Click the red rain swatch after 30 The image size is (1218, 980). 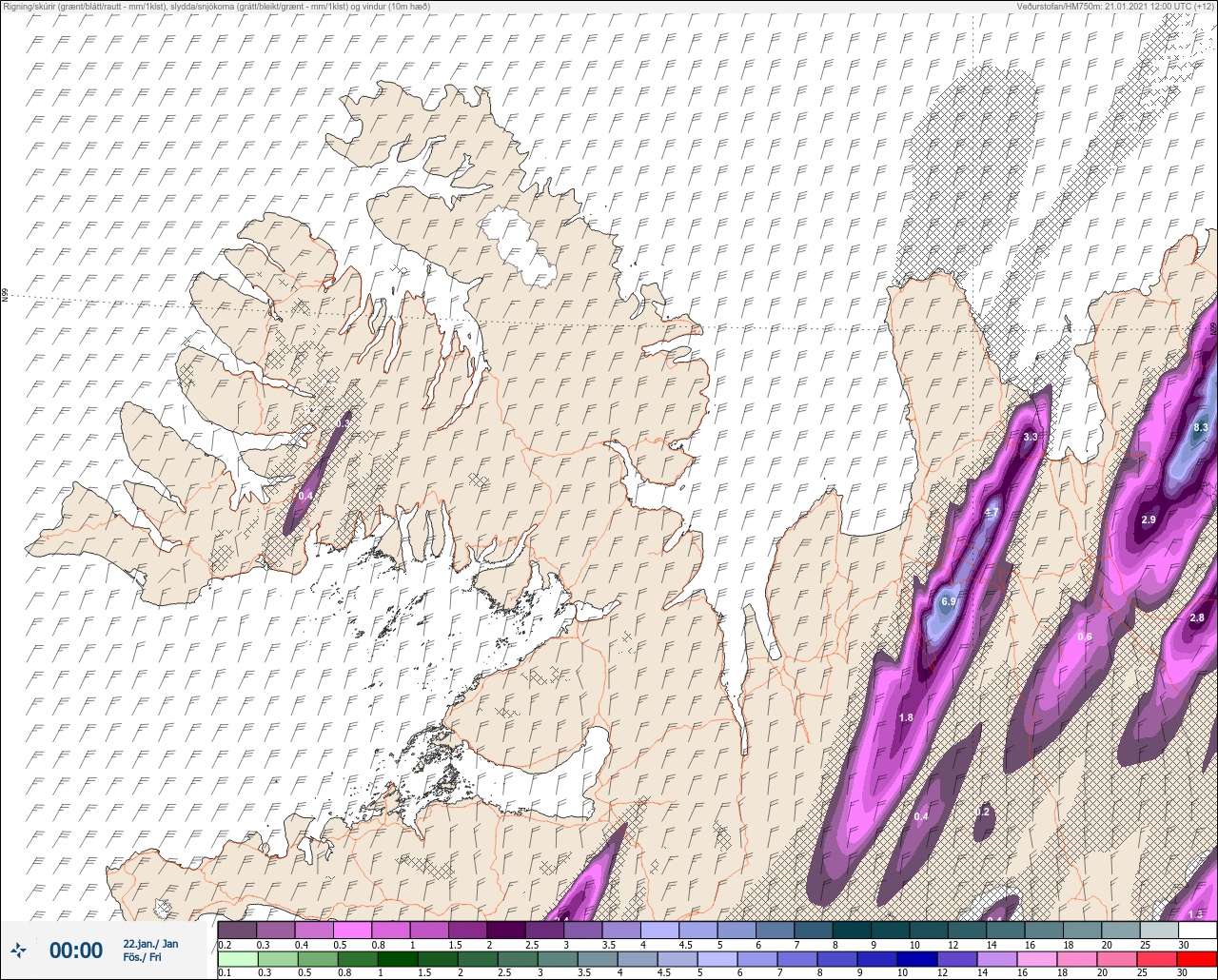pos(1197,959)
